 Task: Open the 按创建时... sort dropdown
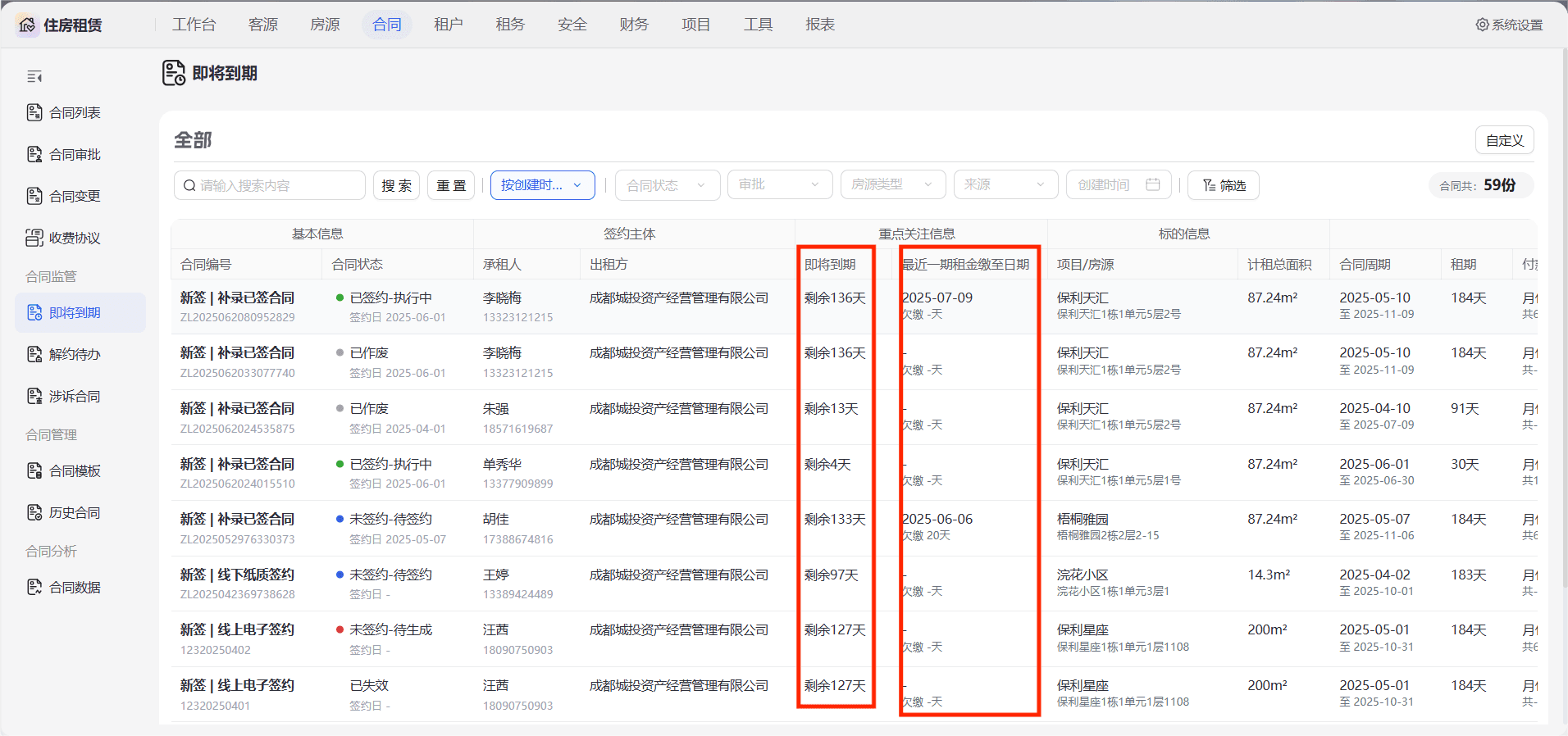pos(543,185)
